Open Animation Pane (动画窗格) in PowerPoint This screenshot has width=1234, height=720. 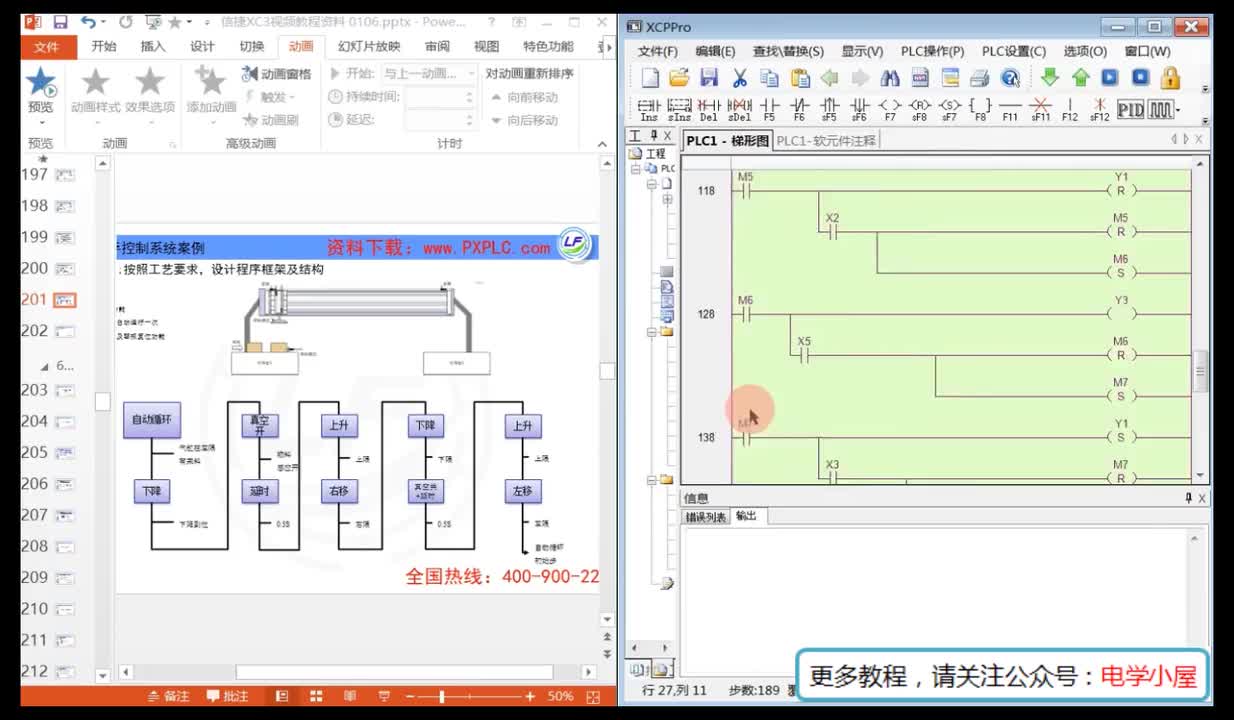[x=277, y=74]
